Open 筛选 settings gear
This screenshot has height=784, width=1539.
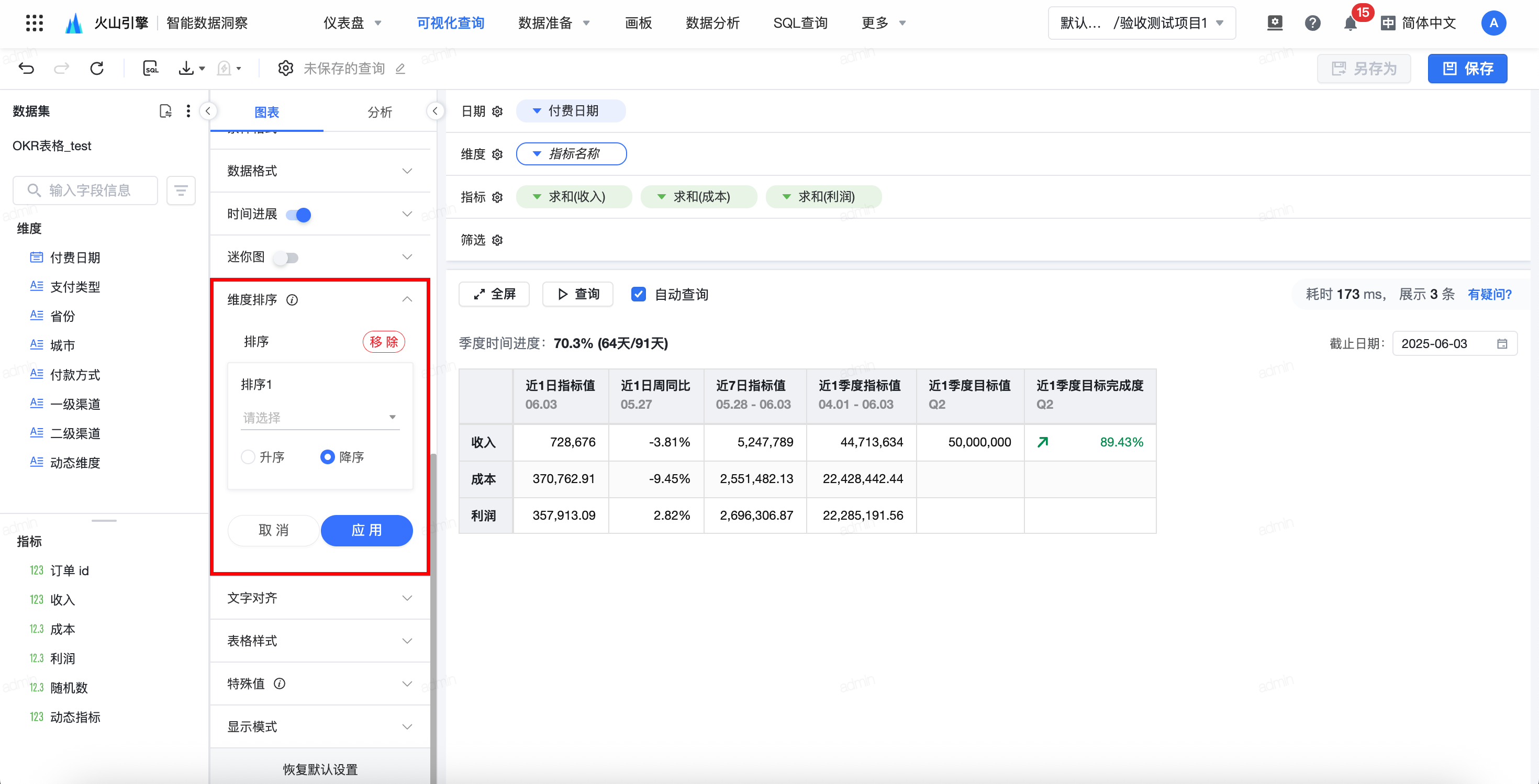[x=497, y=240]
